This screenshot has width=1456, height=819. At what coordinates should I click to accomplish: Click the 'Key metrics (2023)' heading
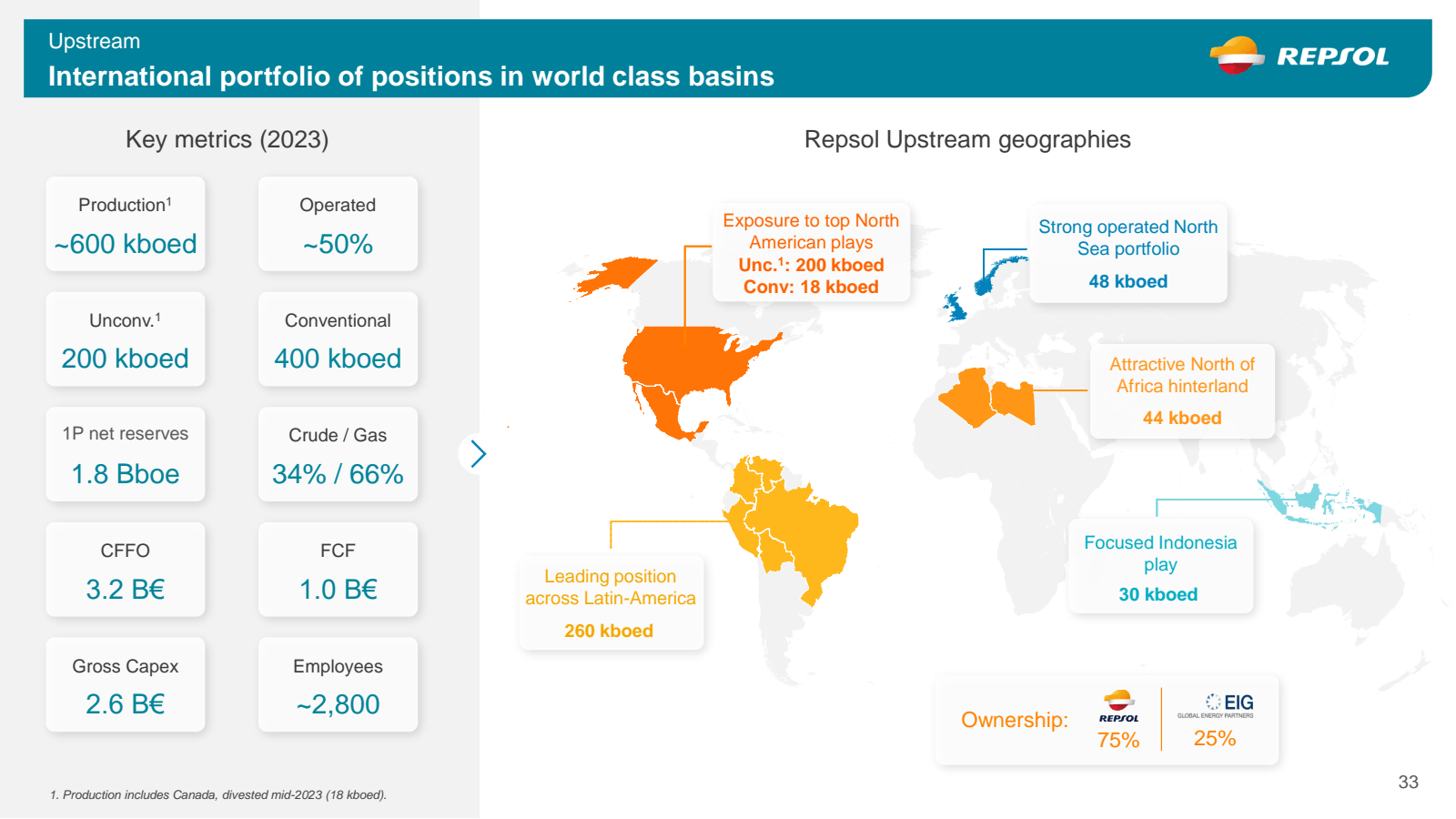point(227,139)
